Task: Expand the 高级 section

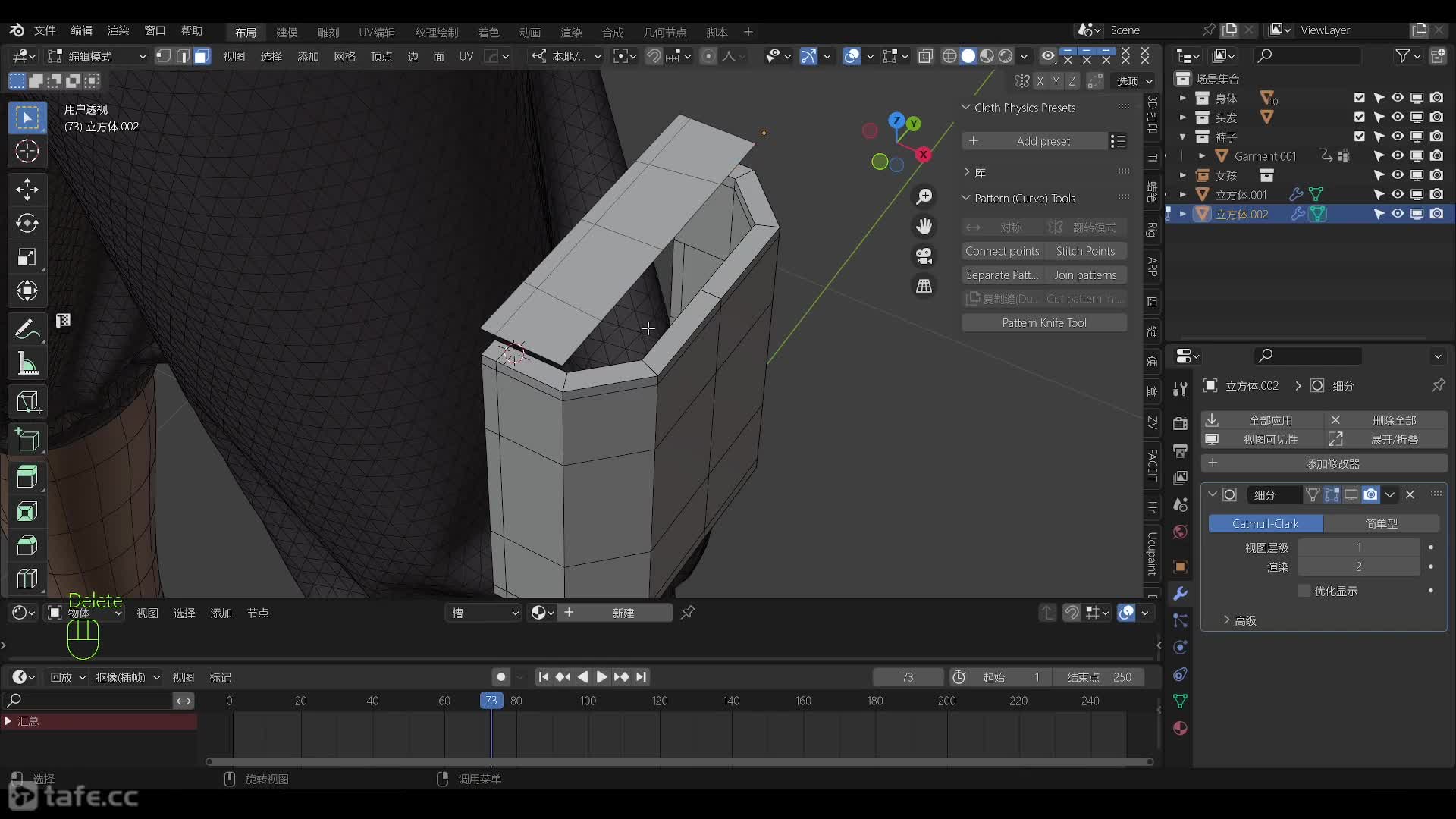Action: click(x=1239, y=620)
